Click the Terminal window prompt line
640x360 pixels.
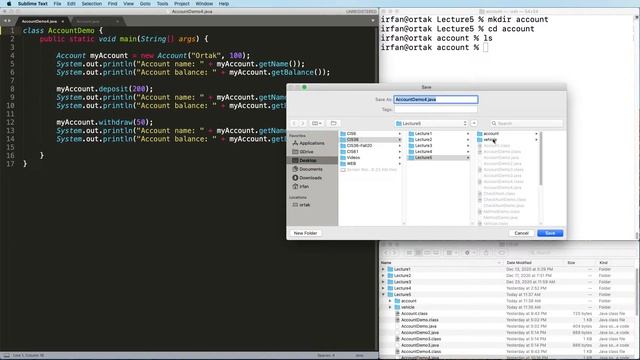pyautogui.click(x=434, y=48)
